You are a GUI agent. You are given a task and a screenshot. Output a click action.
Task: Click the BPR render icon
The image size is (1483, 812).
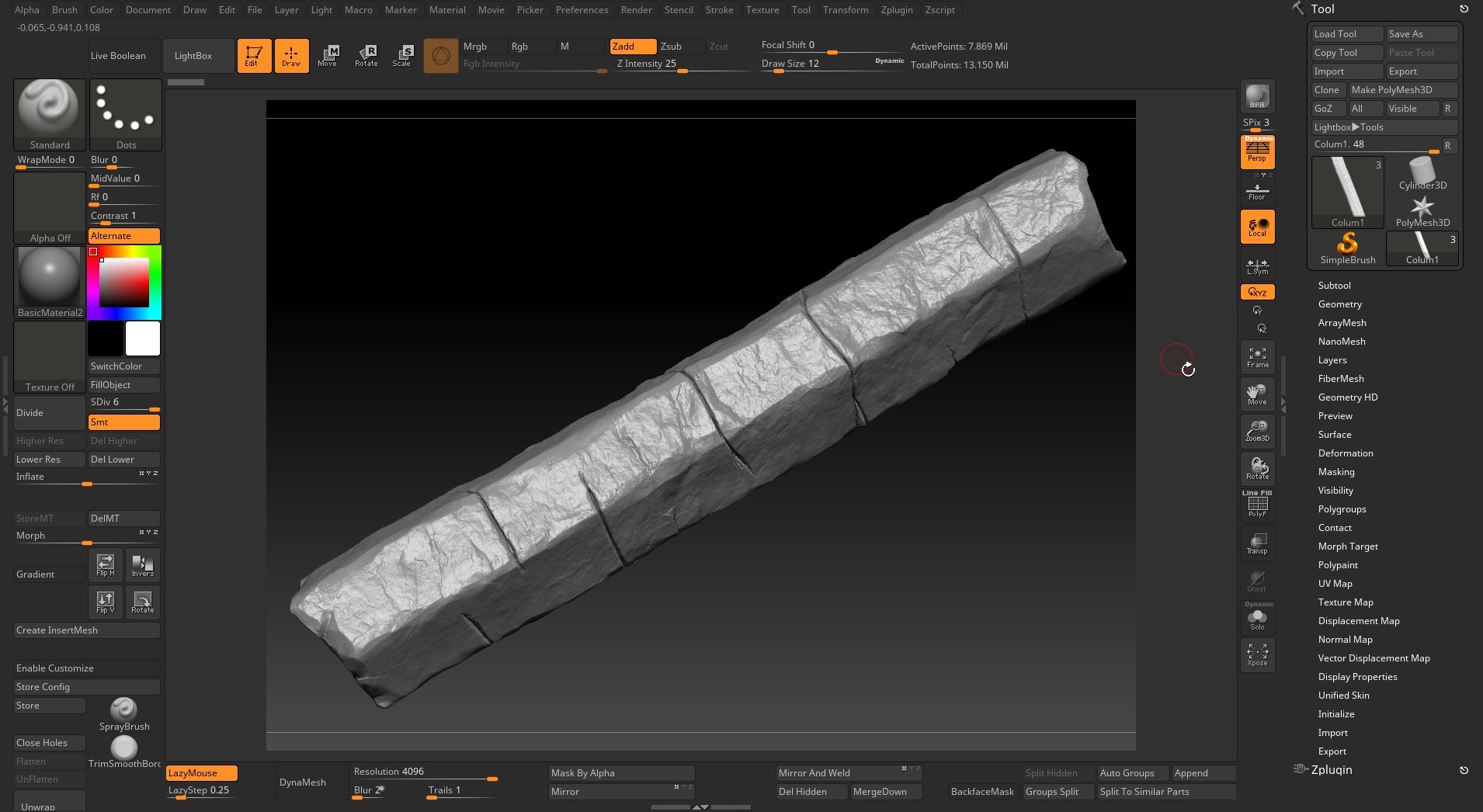tap(1257, 96)
